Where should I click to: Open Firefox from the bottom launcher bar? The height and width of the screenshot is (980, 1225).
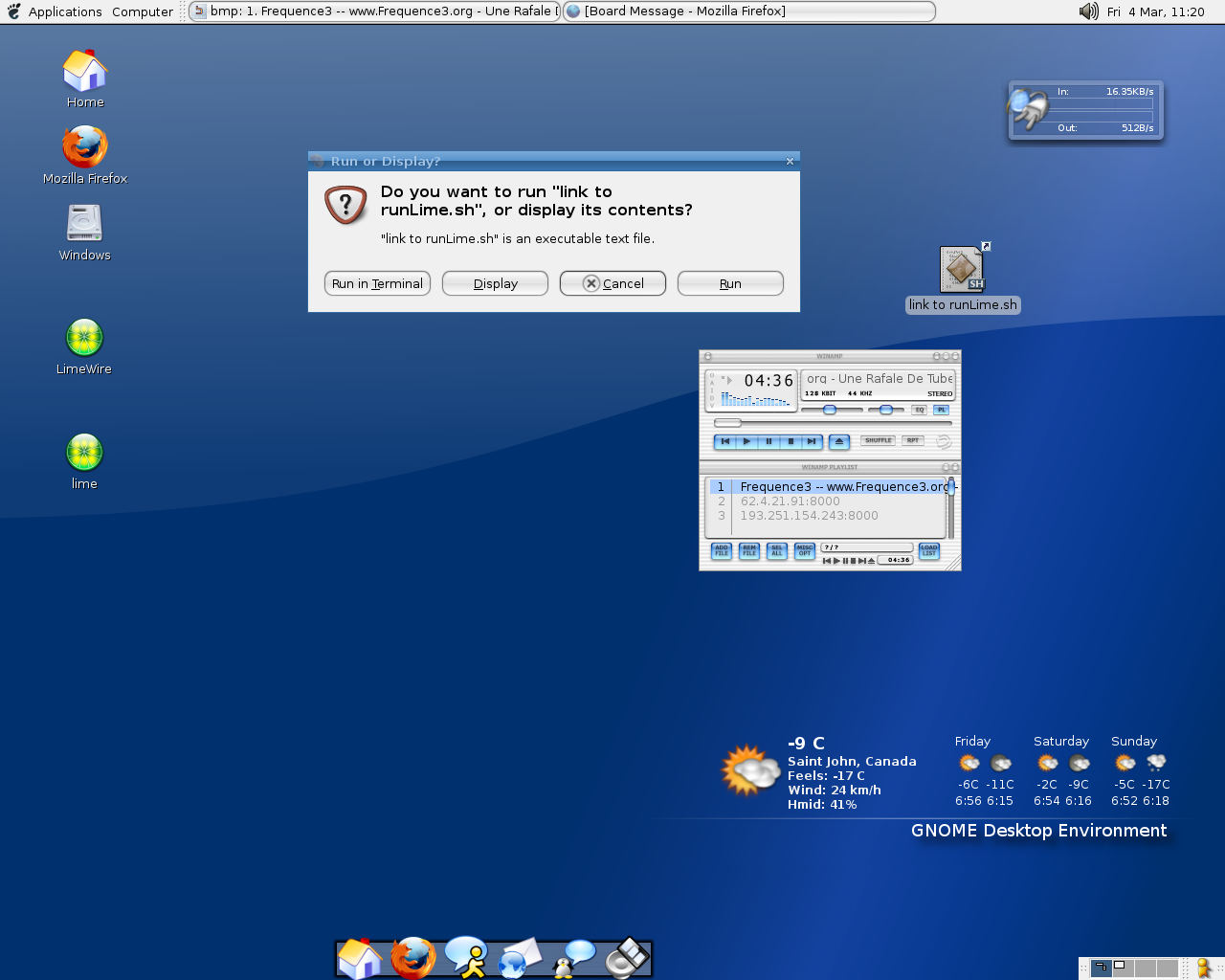point(412,955)
